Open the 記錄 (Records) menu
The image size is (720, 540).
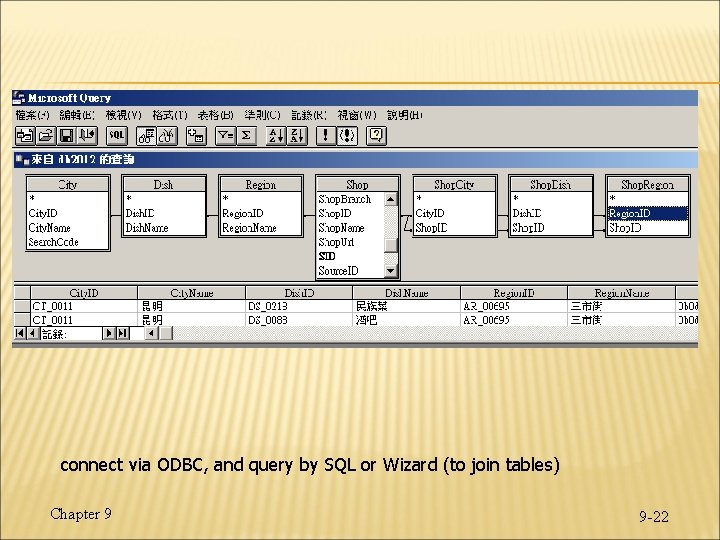309,115
